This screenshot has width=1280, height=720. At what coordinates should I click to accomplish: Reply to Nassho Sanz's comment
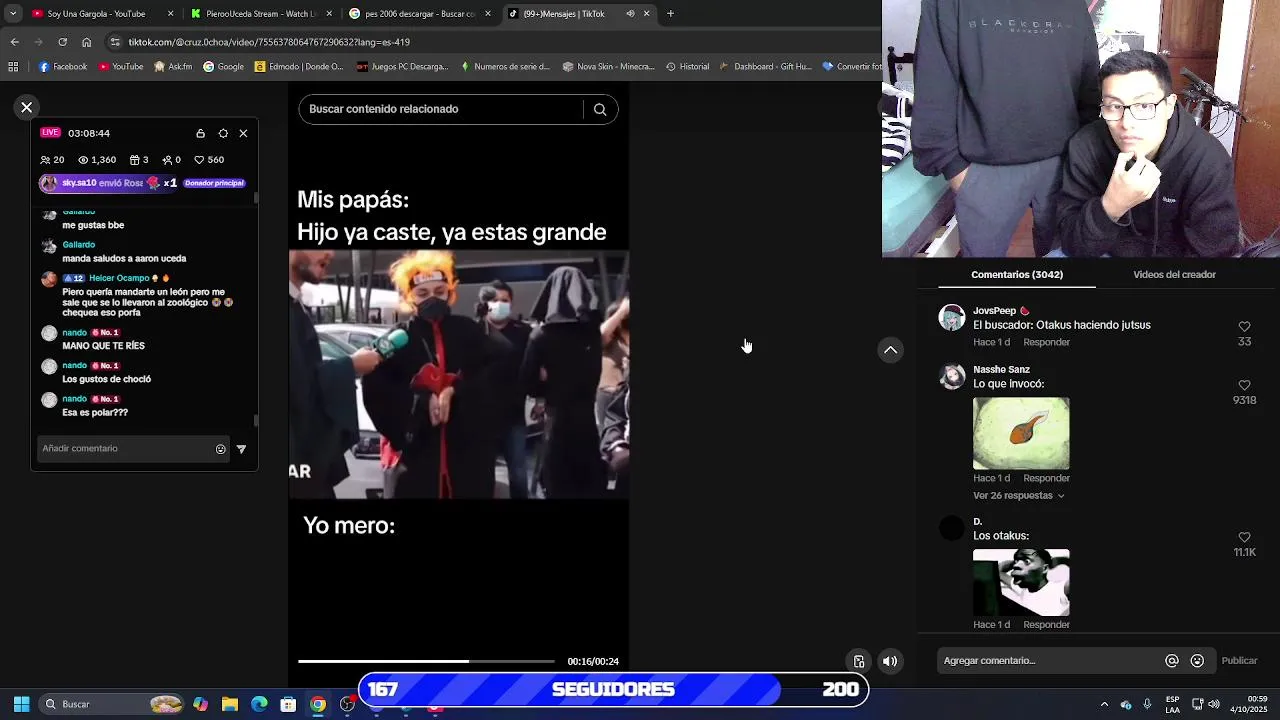coord(1046,478)
